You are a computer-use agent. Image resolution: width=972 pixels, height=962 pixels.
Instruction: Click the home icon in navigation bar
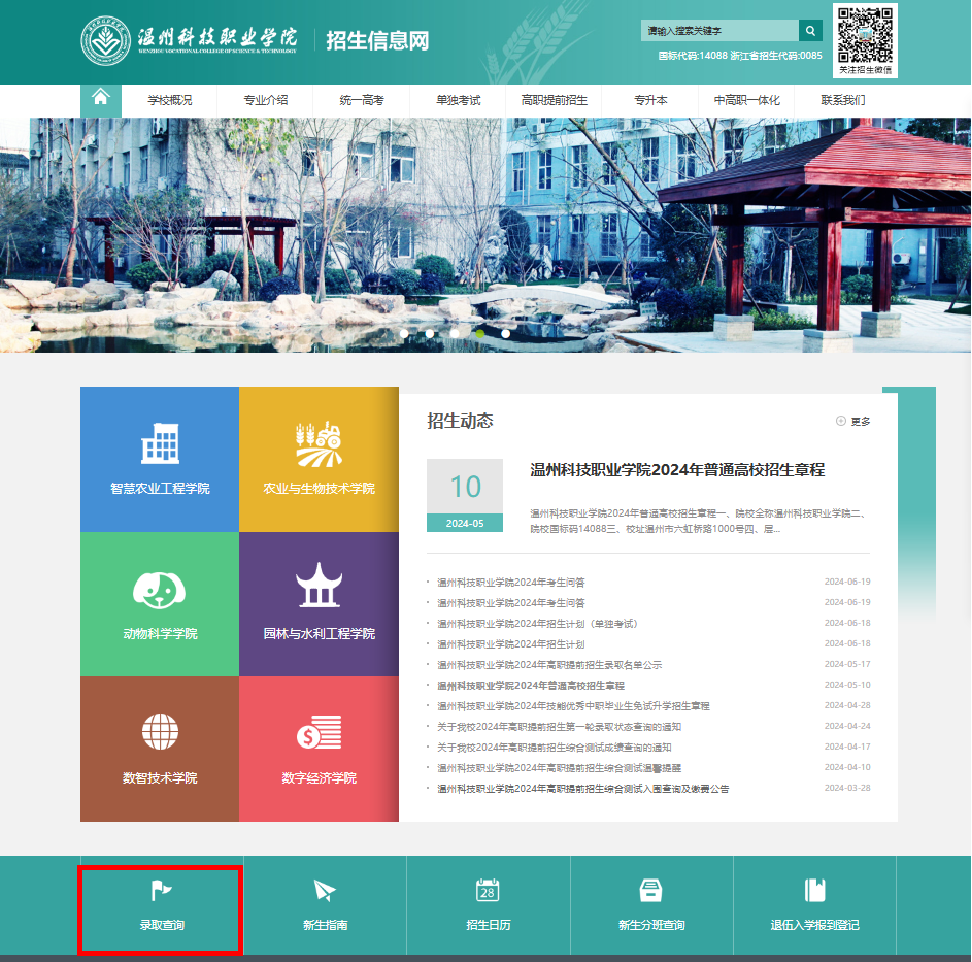coord(100,99)
